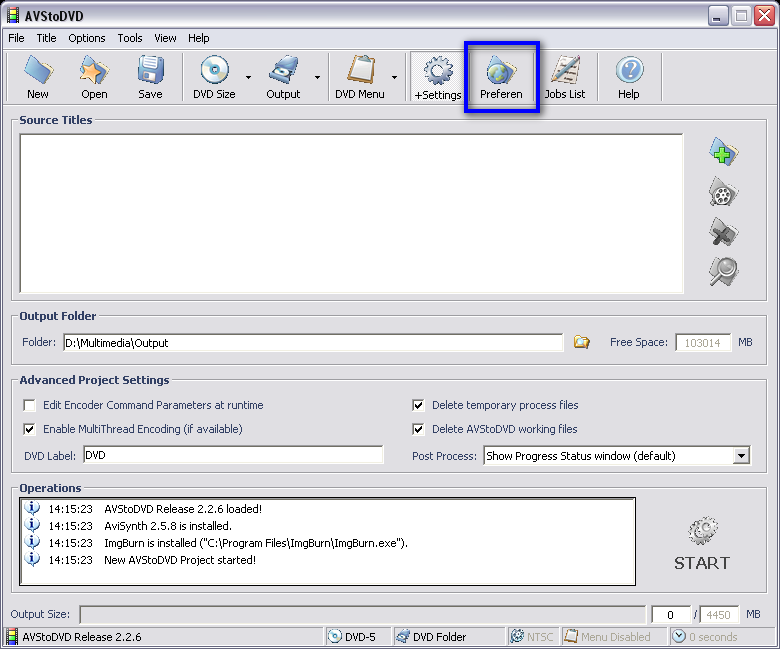Click the Help question mark toolbar icon
The width and height of the screenshot is (780, 649).
629,77
